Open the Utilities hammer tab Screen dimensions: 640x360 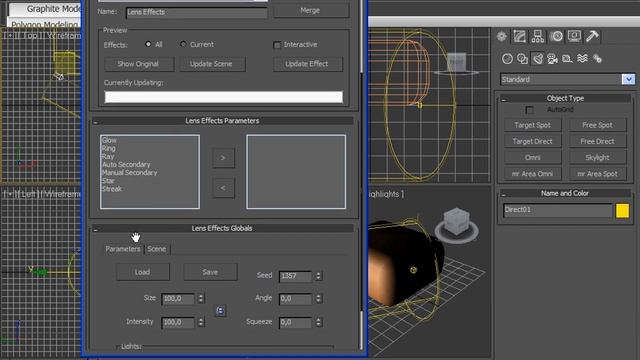592,36
